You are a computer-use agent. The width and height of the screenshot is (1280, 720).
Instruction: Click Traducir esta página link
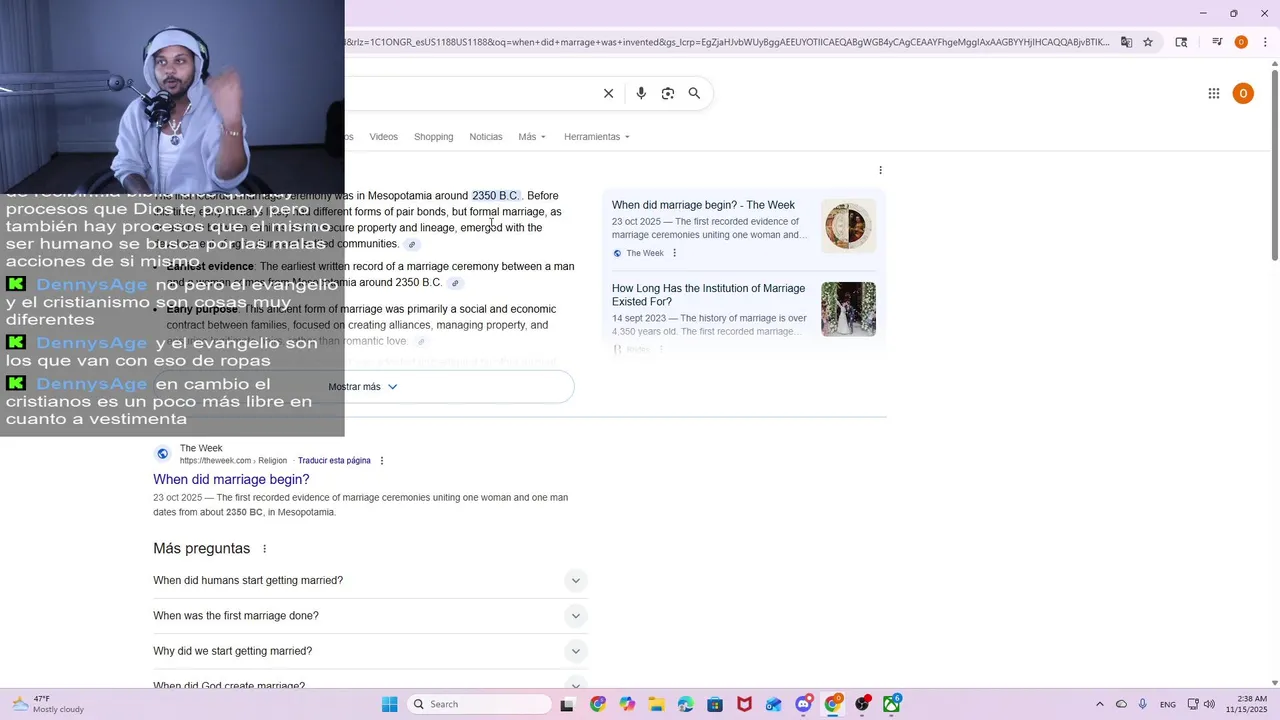click(334, 461)
